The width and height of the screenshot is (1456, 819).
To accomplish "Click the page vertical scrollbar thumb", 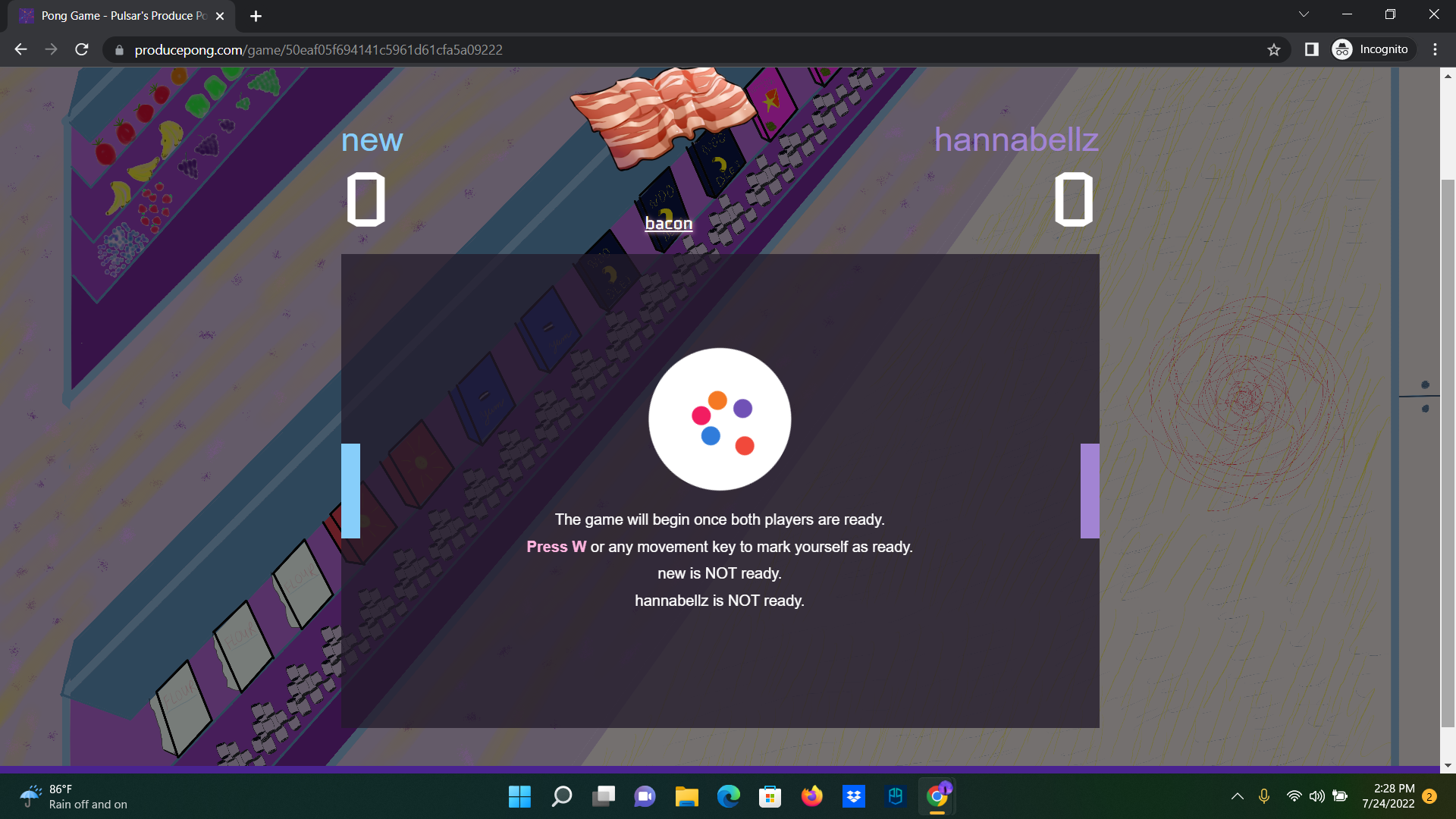I will [1448, 453].
